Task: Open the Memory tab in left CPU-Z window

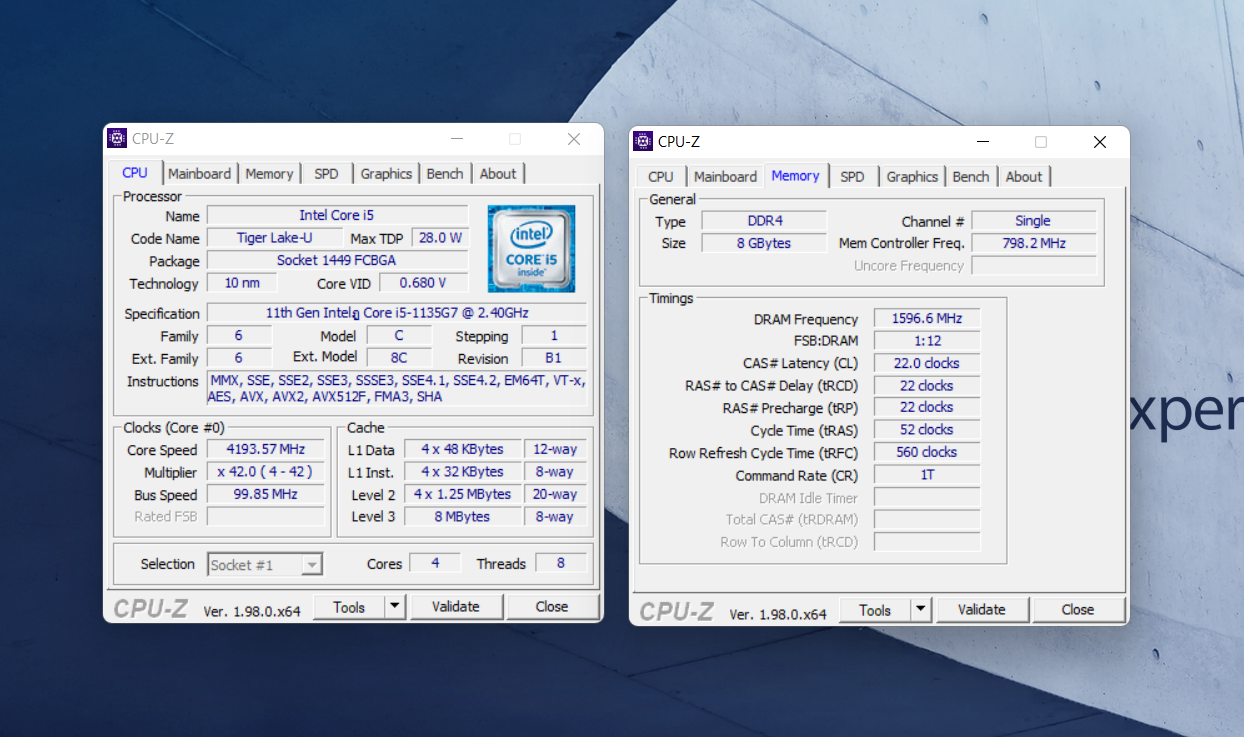Action: click(269, 174)
